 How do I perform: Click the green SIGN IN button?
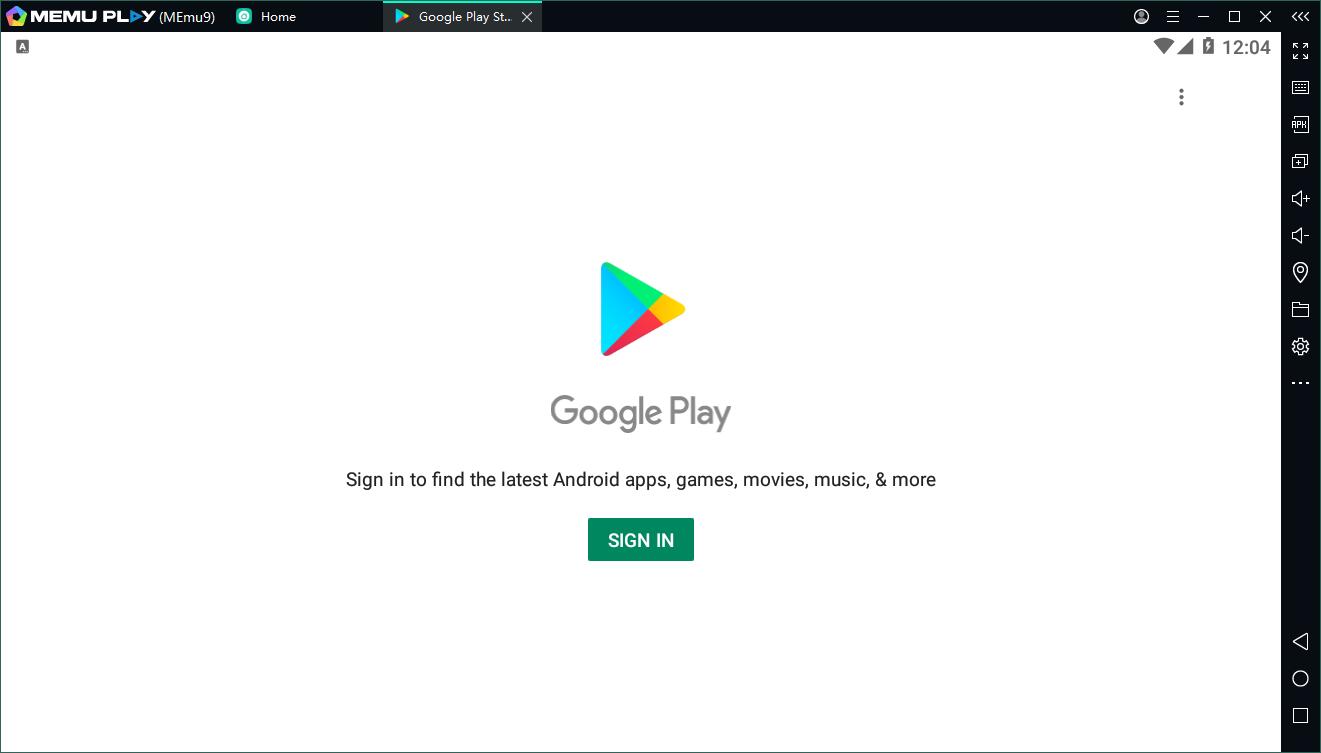point(640,540)
